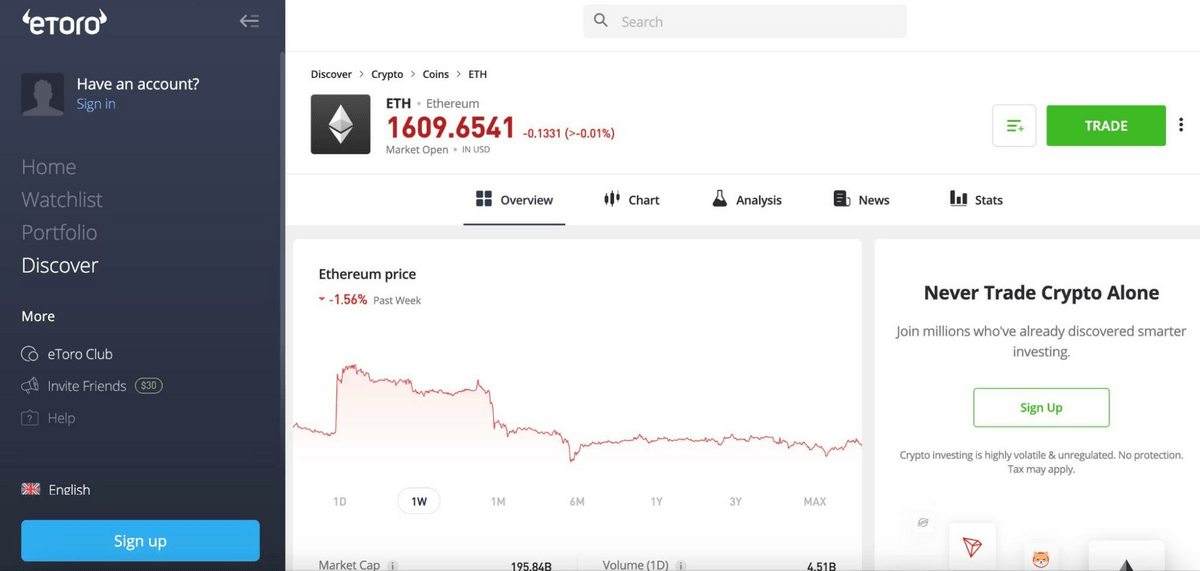Image resolution: width=1200 pixels, height=571 pixels.
Task: Click the UK flag language icon
Action: pyautogui.click(x=31, y=489)
